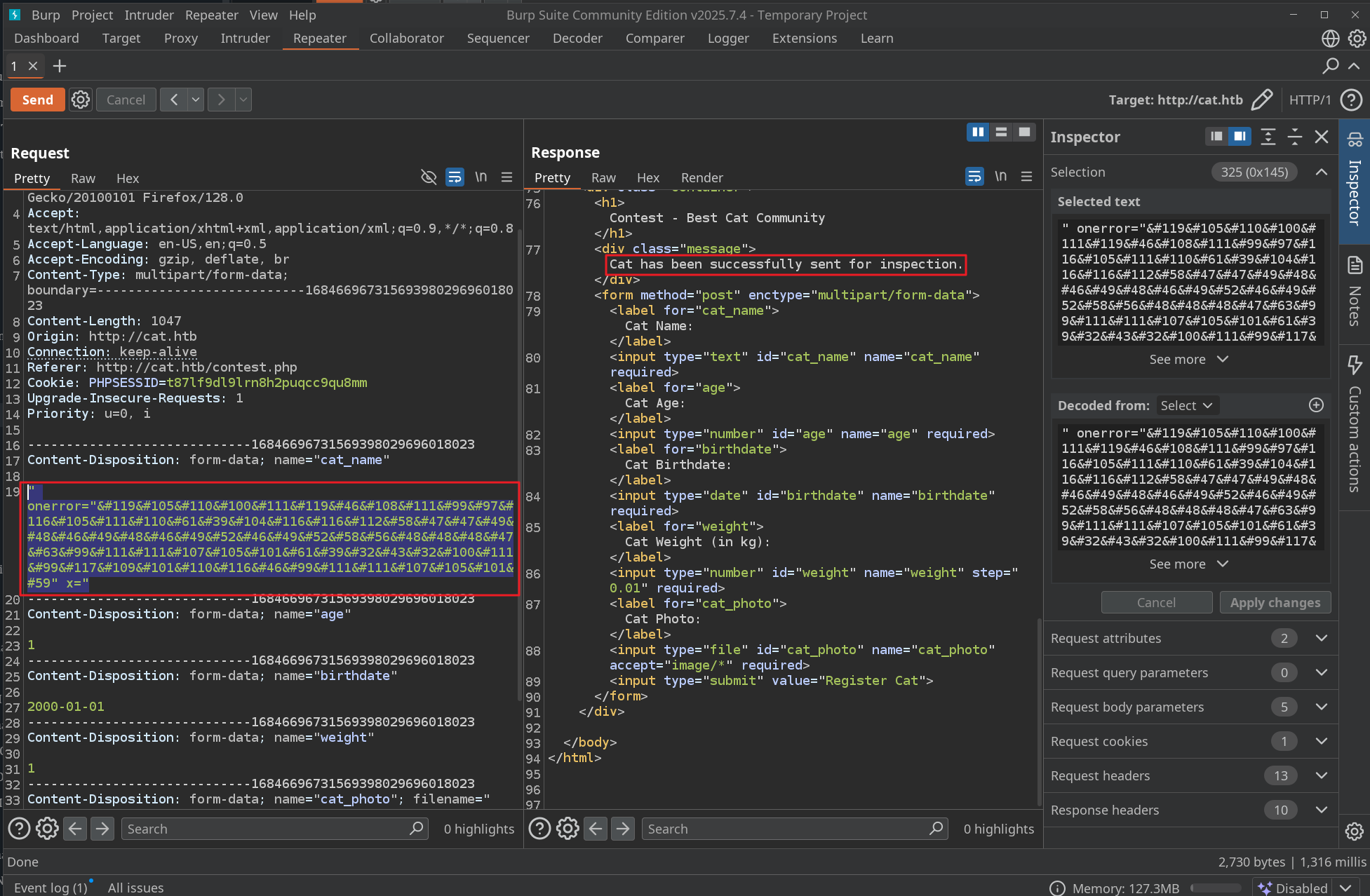The image size is (1370, 896).
Task: Add a new Repeater tab
Action: pyautogui.click(x=60, y=66)
